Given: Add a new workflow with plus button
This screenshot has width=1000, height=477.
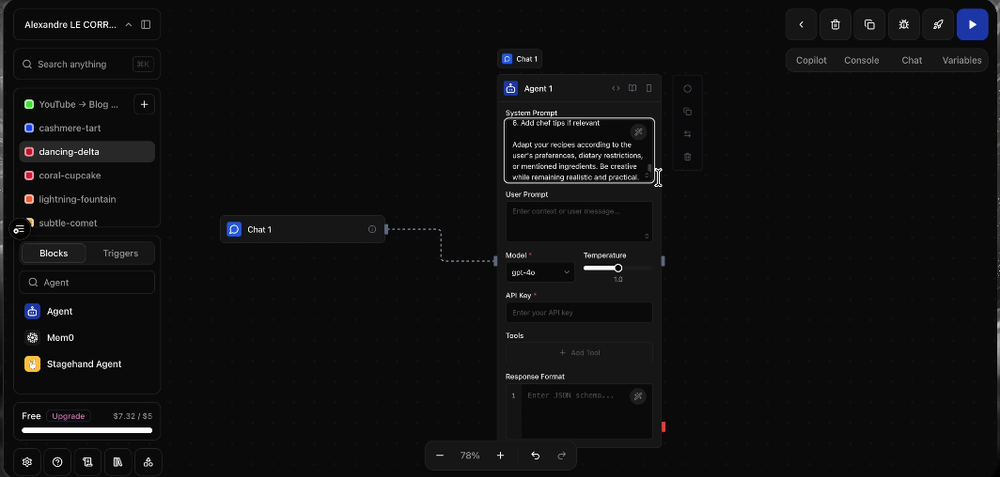Looking at the screenshot, I should point(144,105).
